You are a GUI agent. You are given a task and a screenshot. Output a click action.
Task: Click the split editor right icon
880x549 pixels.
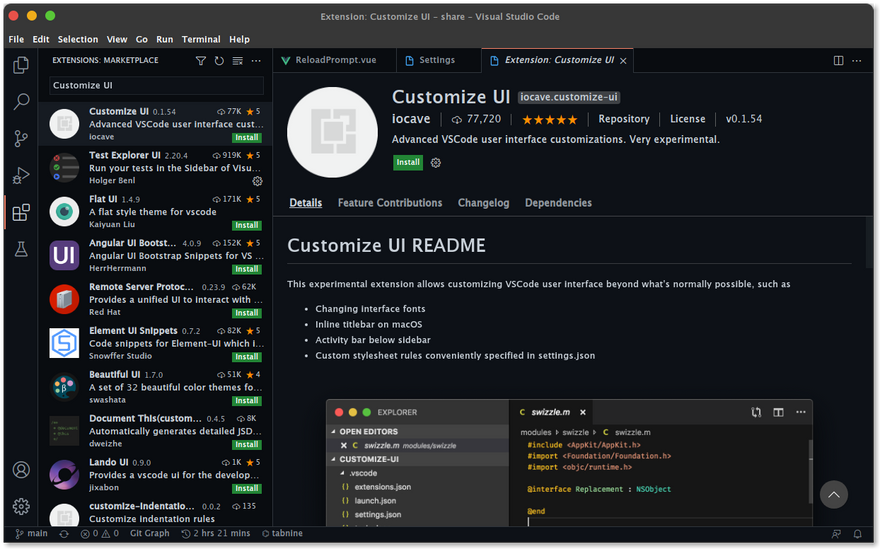[838, 60]
